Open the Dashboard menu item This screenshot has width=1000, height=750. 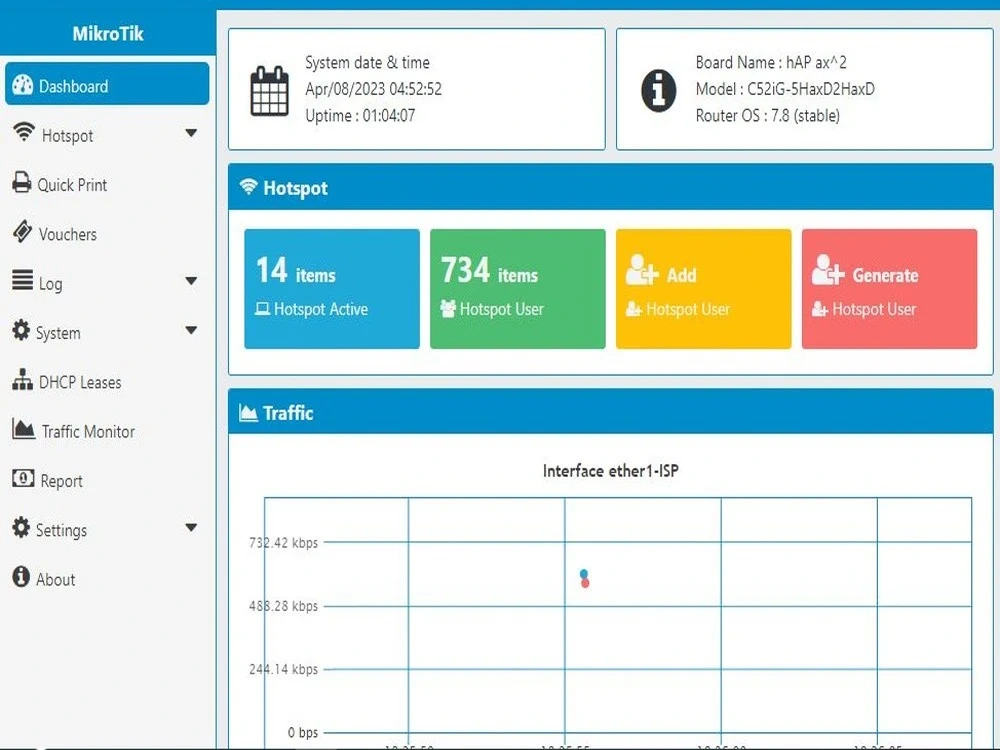click(107, 84)
